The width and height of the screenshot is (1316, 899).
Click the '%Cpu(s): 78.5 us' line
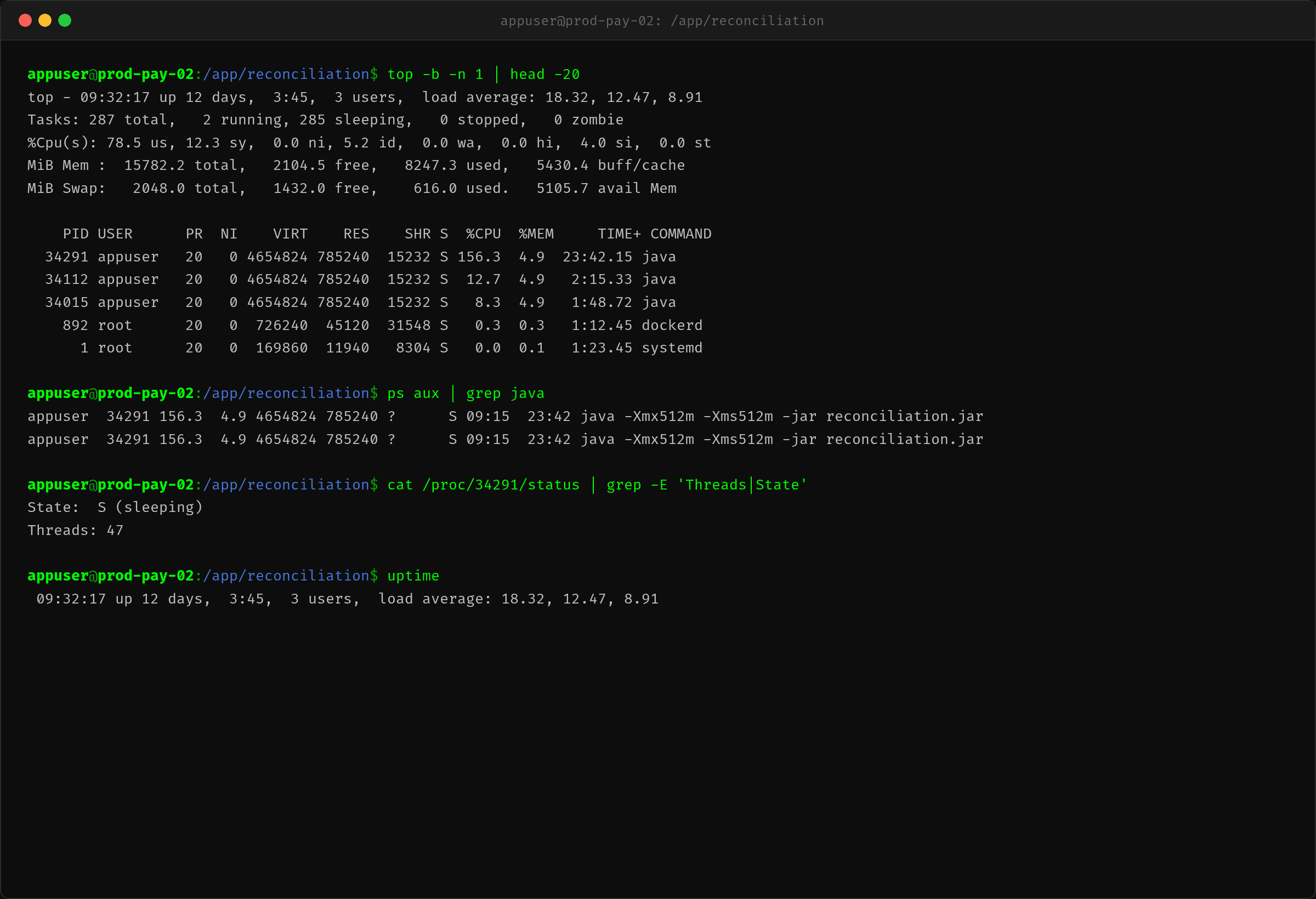click(369, 143)
